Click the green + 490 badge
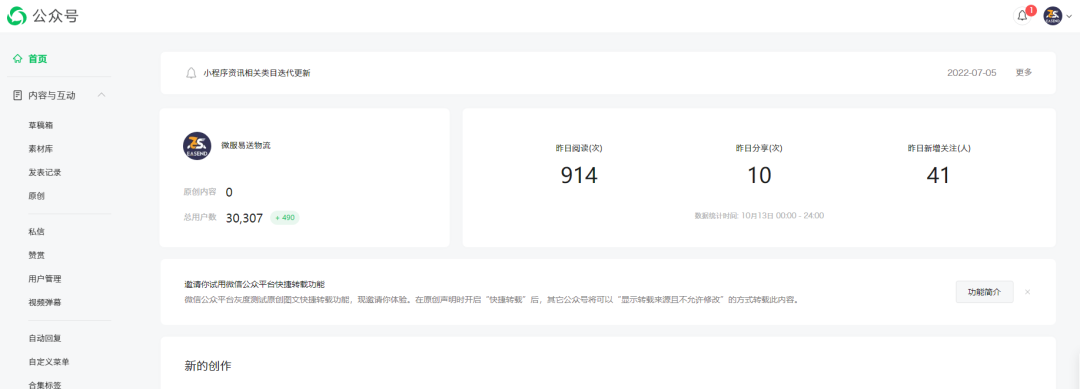The width and height of the screenshot is (1080, 389). point(284,218)
